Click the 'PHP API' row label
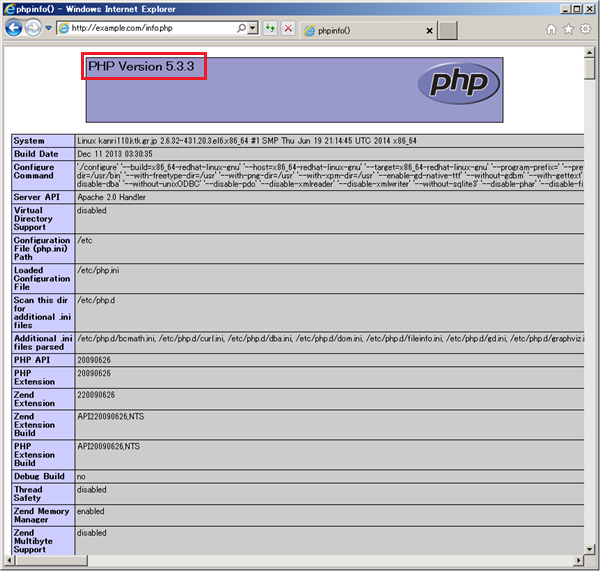 [32, 360]
